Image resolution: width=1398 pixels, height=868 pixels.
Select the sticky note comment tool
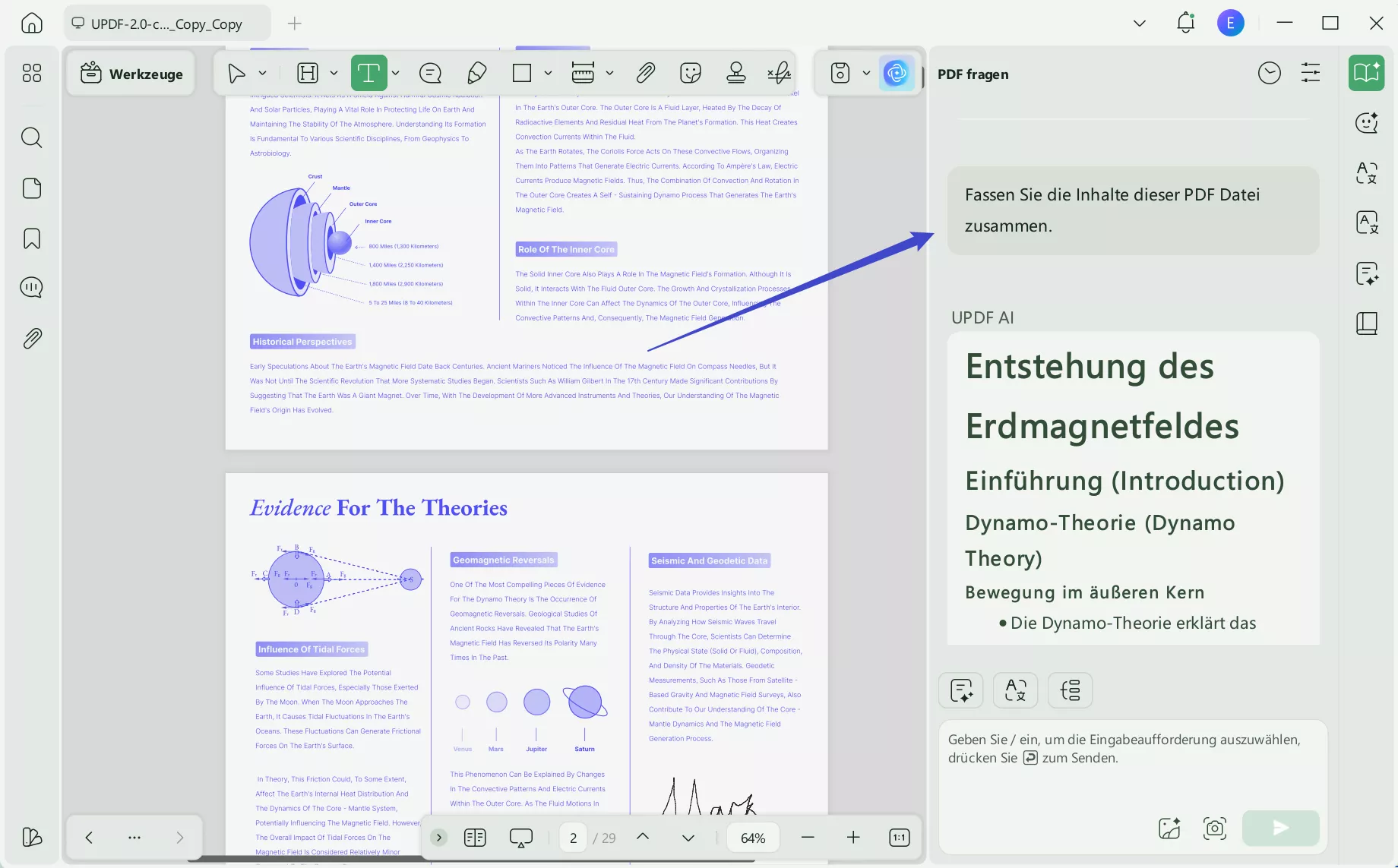430,74
